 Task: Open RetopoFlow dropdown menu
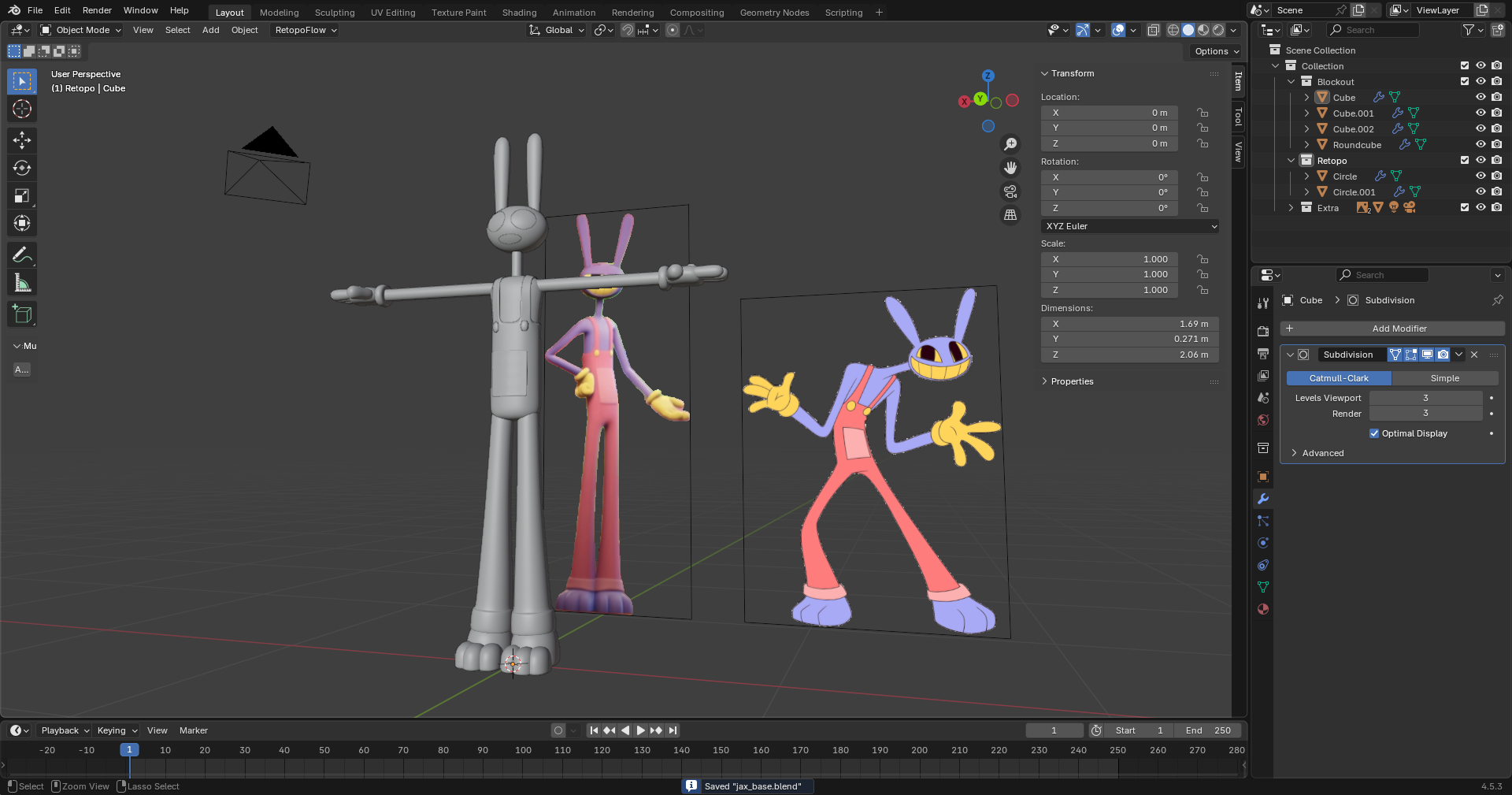[306, 30]
